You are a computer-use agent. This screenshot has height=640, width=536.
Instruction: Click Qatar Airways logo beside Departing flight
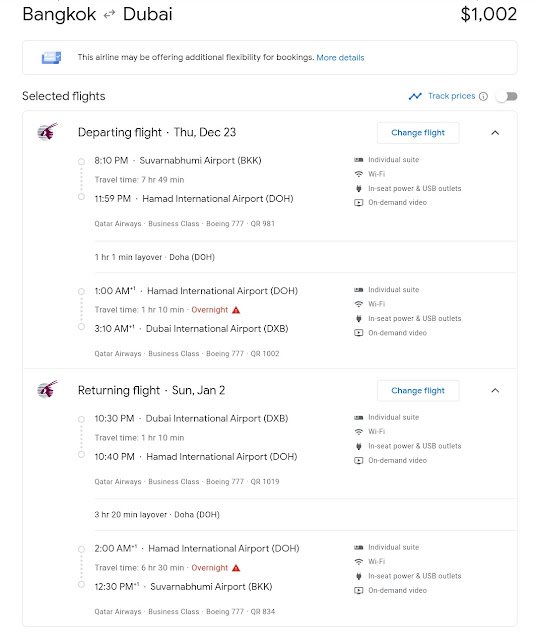47,131
